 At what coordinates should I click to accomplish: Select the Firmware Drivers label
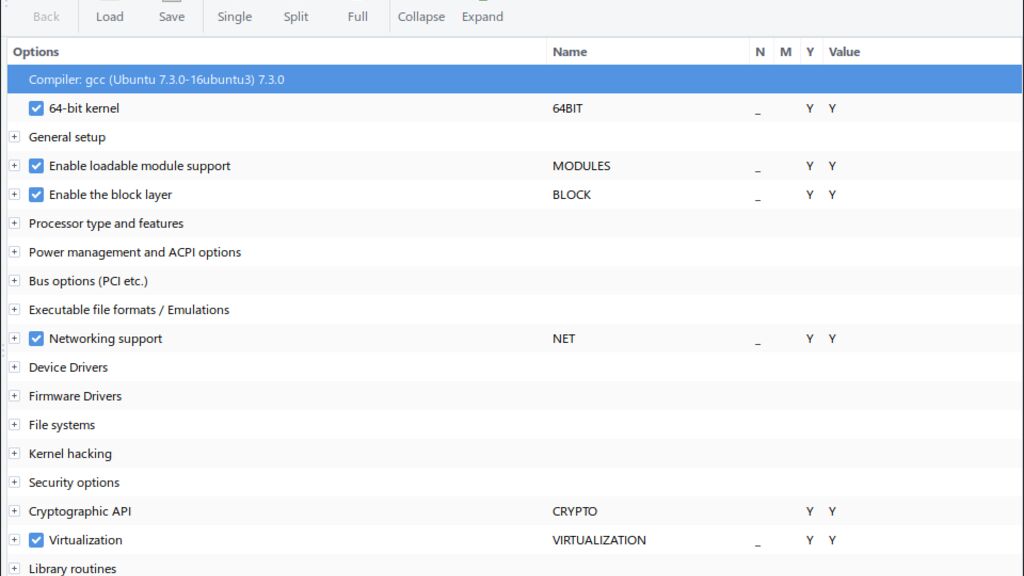[75, 396]
